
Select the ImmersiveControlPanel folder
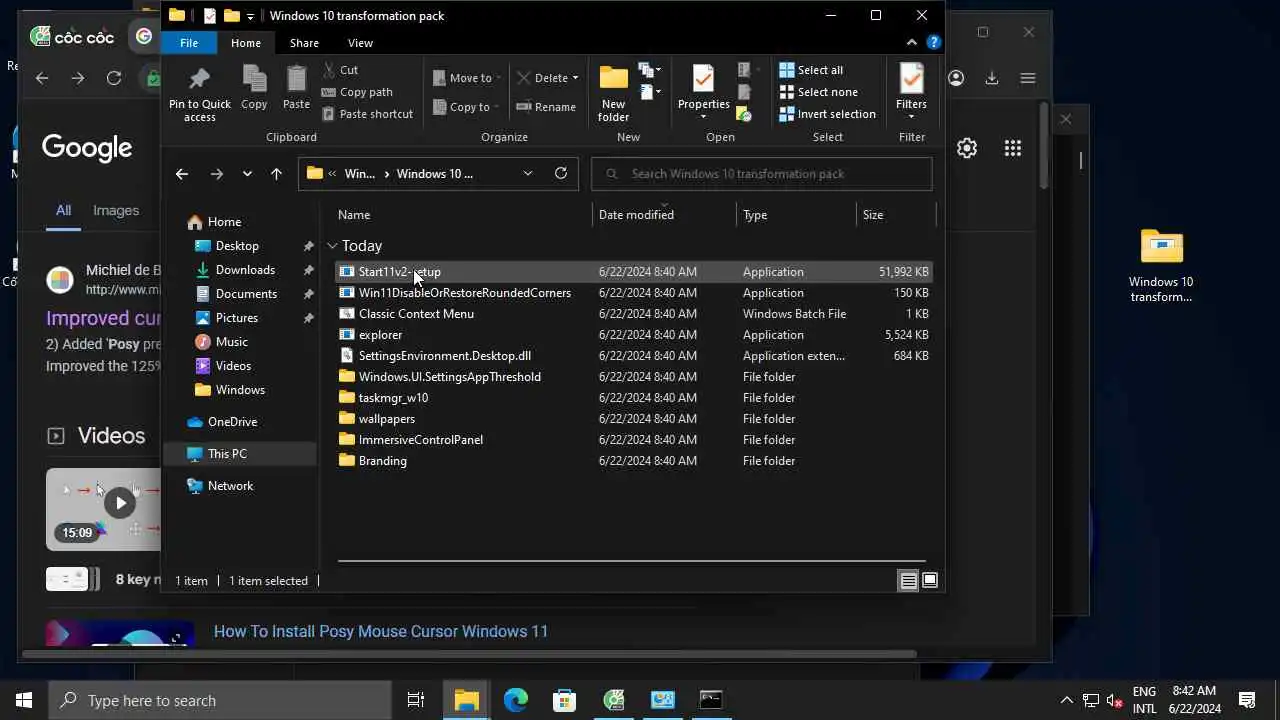click(x=633, y=440)
